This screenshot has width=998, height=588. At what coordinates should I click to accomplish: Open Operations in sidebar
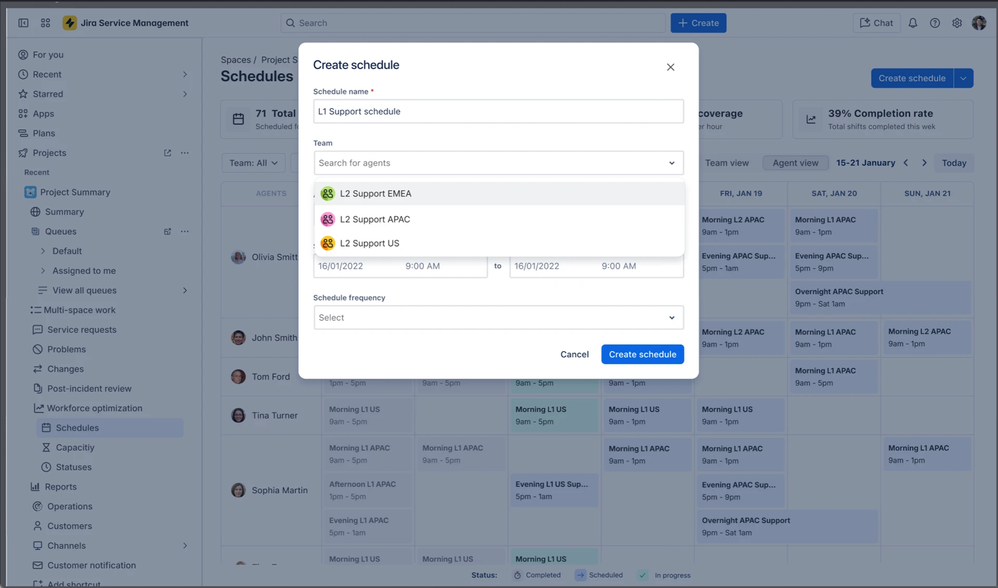point(69,507)
